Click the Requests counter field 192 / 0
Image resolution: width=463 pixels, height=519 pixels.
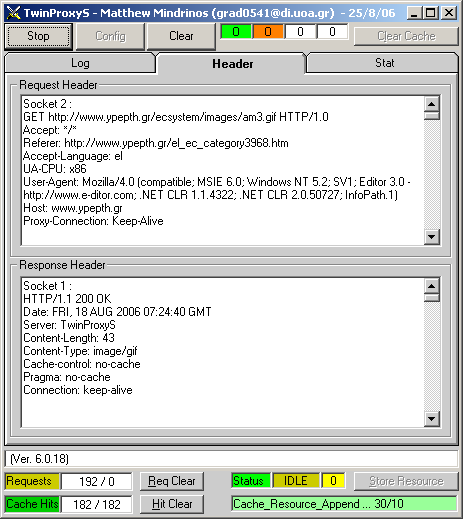coord(97,481)
